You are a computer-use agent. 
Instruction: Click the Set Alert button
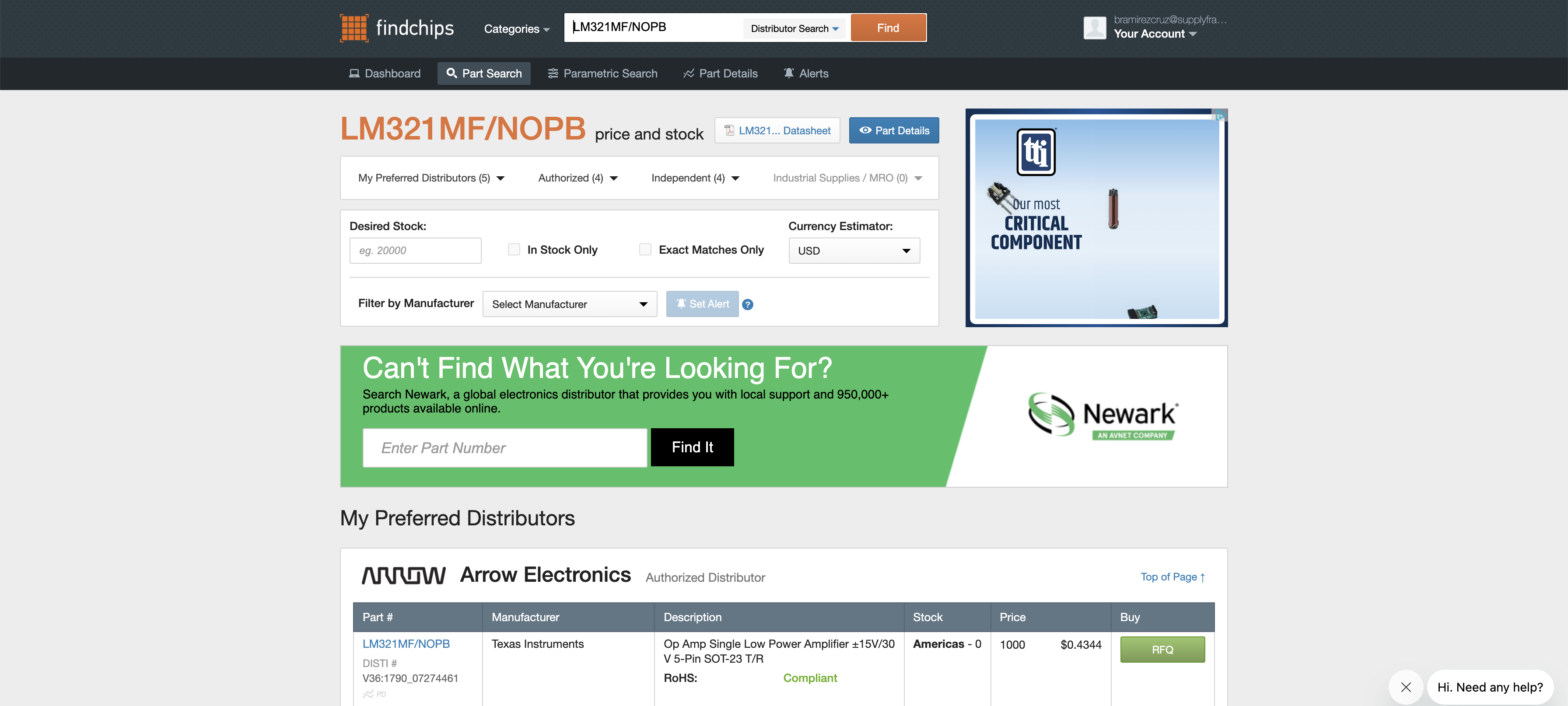click(x=702, y=304)
